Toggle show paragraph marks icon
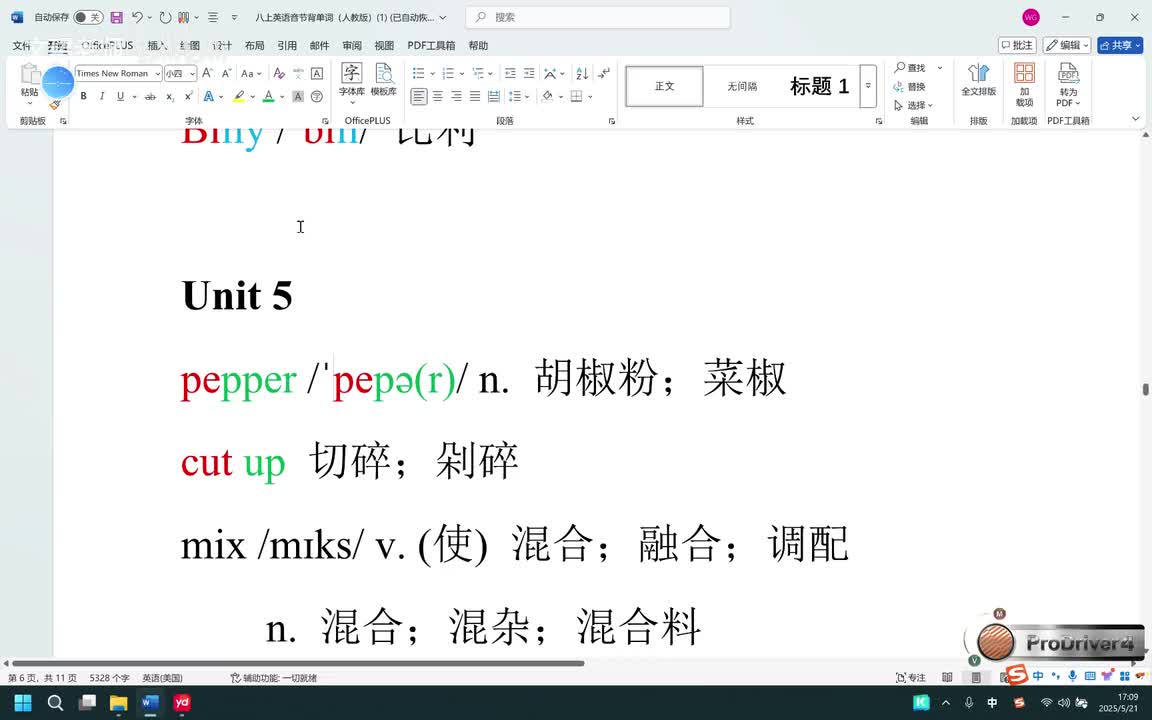 pos(604,73)
